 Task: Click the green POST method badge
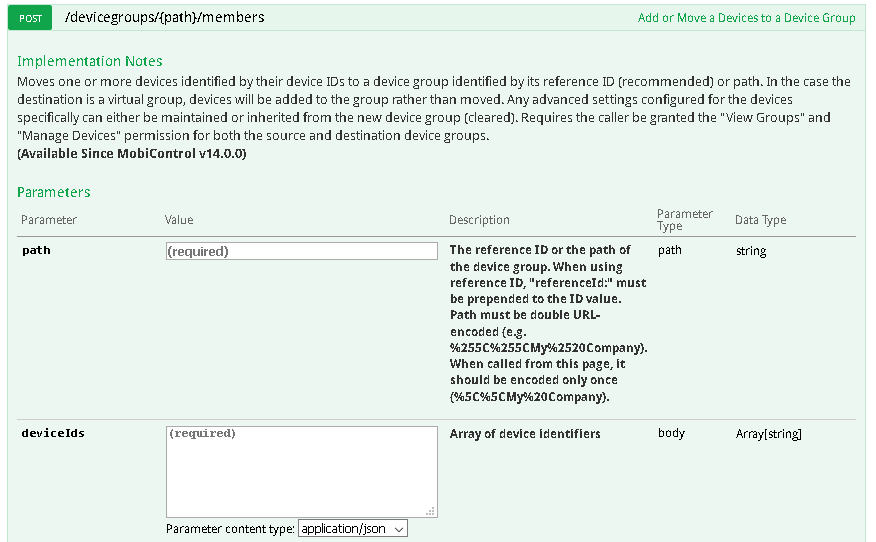(x=30, y=18)
